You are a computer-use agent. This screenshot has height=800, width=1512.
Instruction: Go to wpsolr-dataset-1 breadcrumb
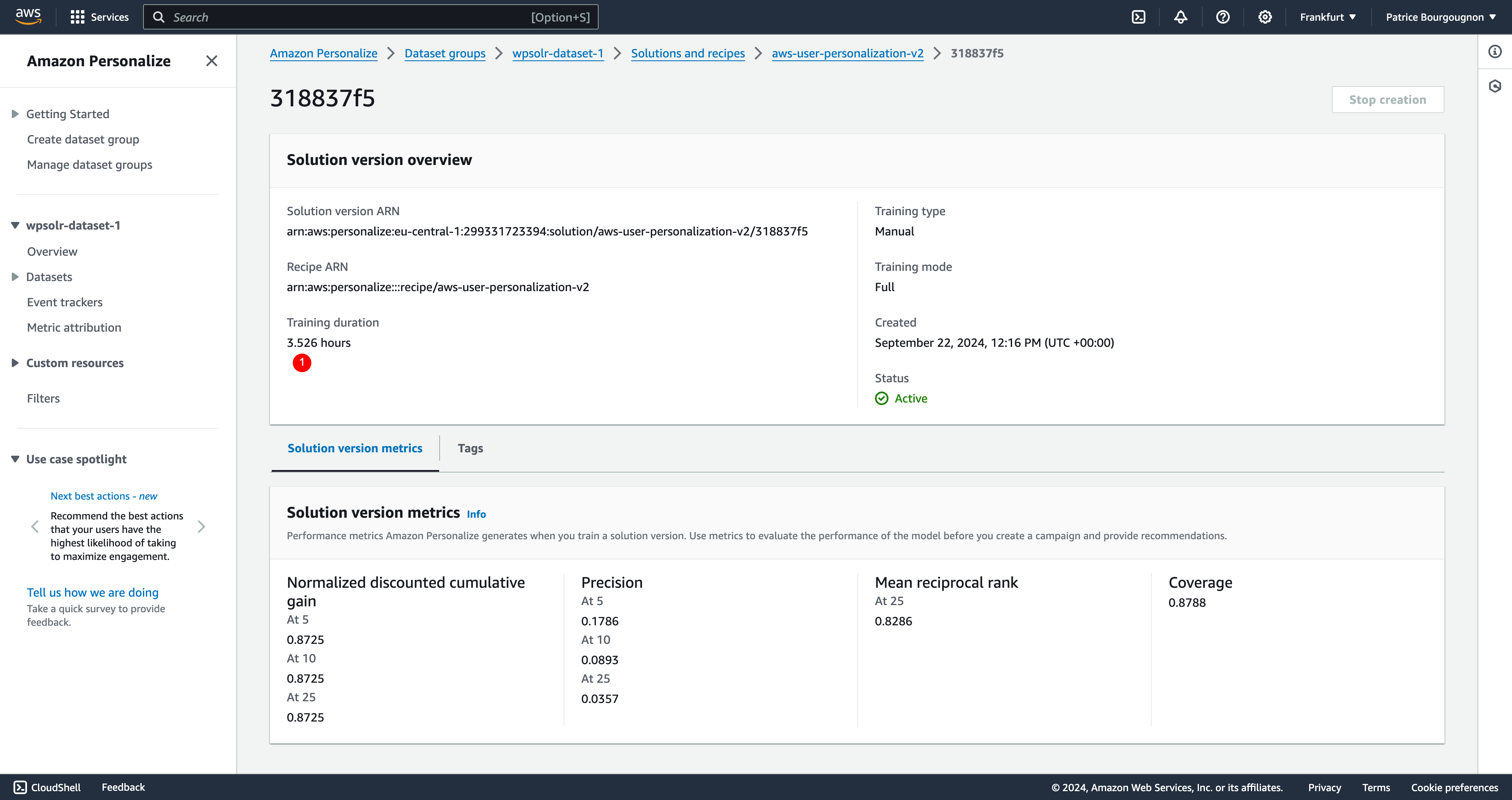pos(558,54)
